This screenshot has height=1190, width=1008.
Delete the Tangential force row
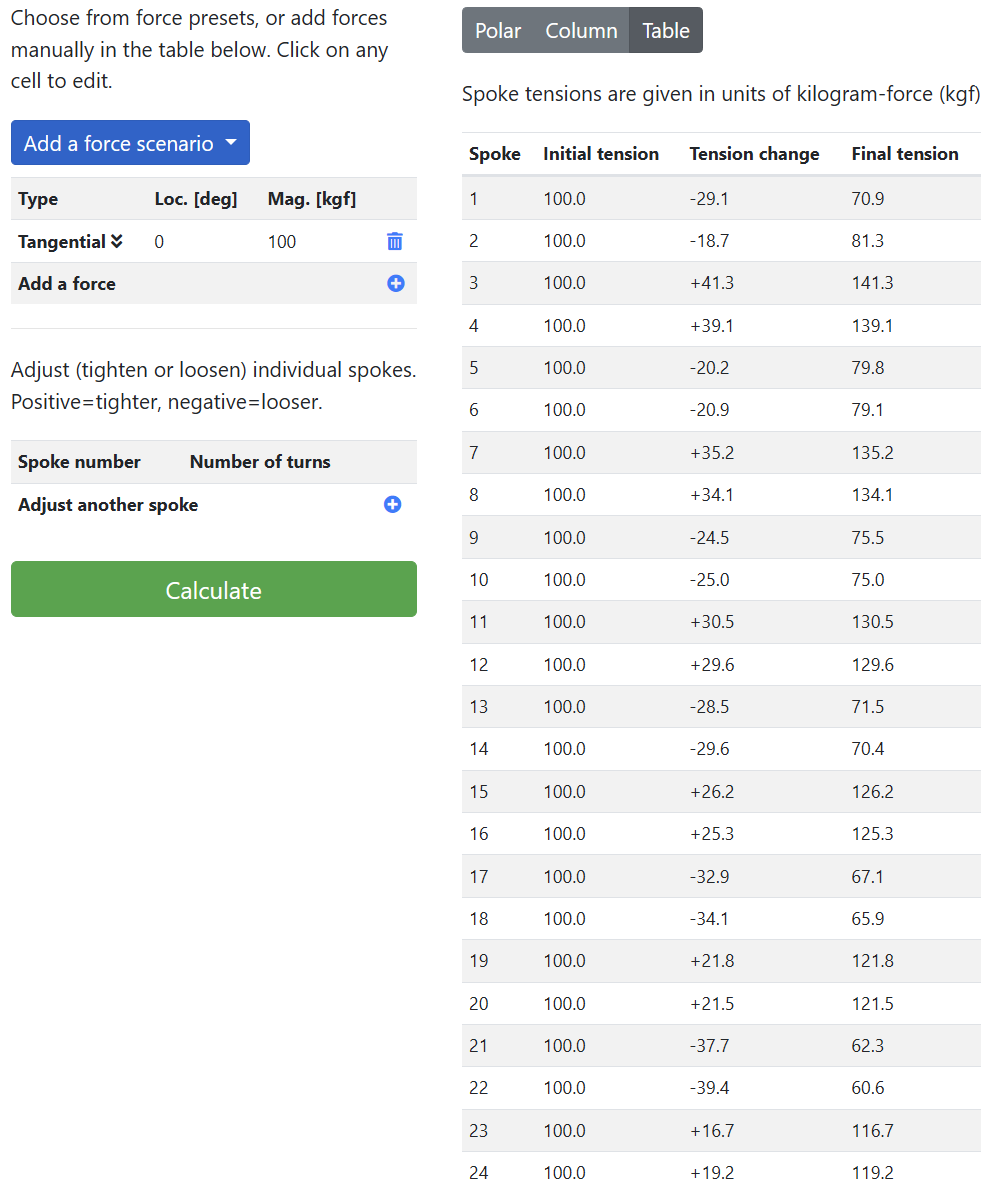pyautogui.click(x=395, y=241)
